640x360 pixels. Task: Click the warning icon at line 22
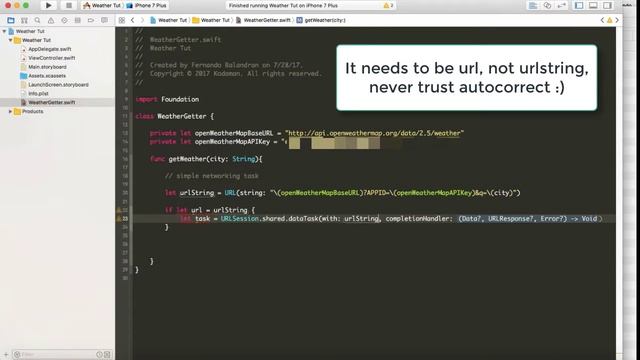[x=120, y=210]
